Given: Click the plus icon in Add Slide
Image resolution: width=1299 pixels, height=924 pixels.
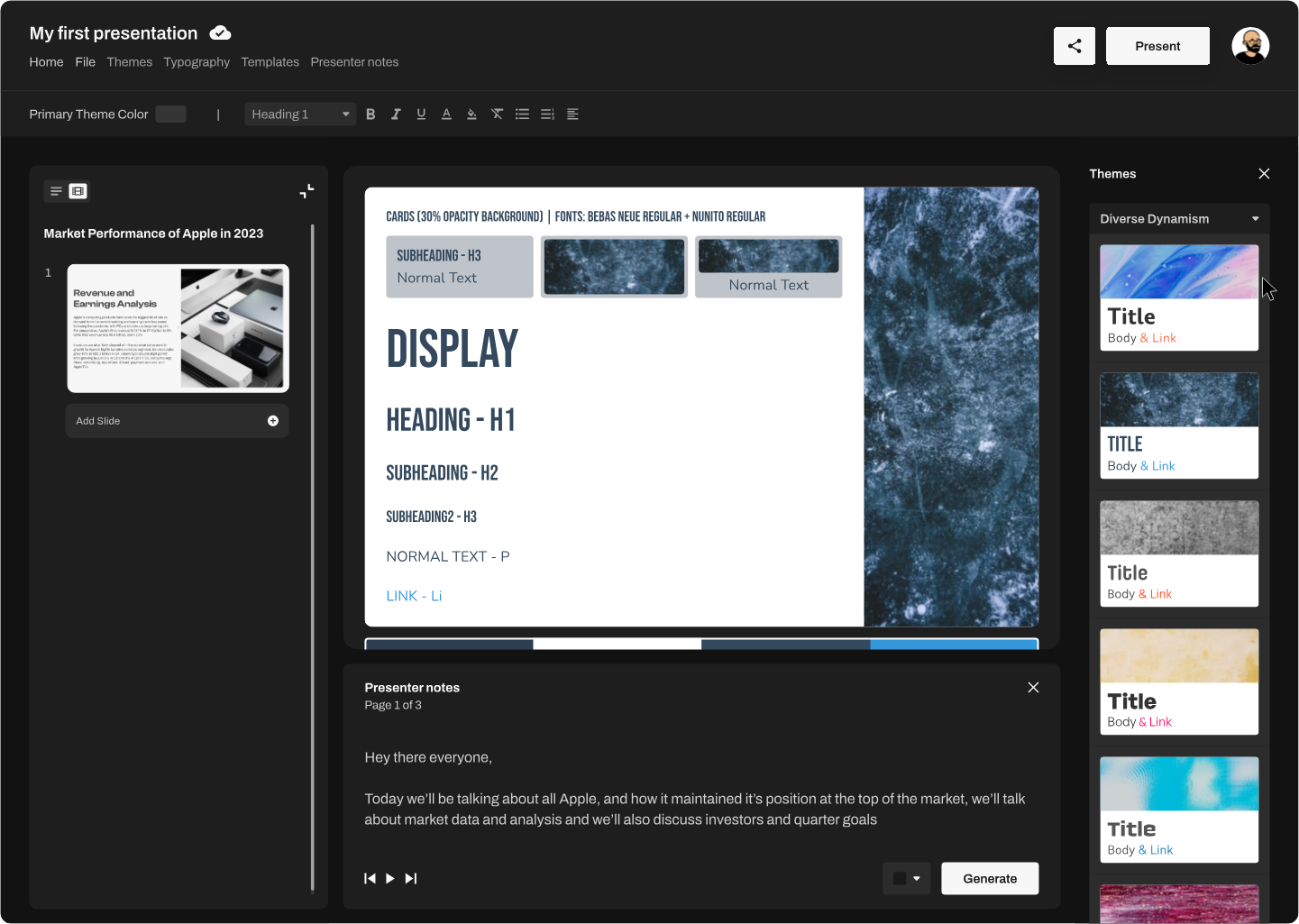Looking at the screenshot, I should [273, 421].
